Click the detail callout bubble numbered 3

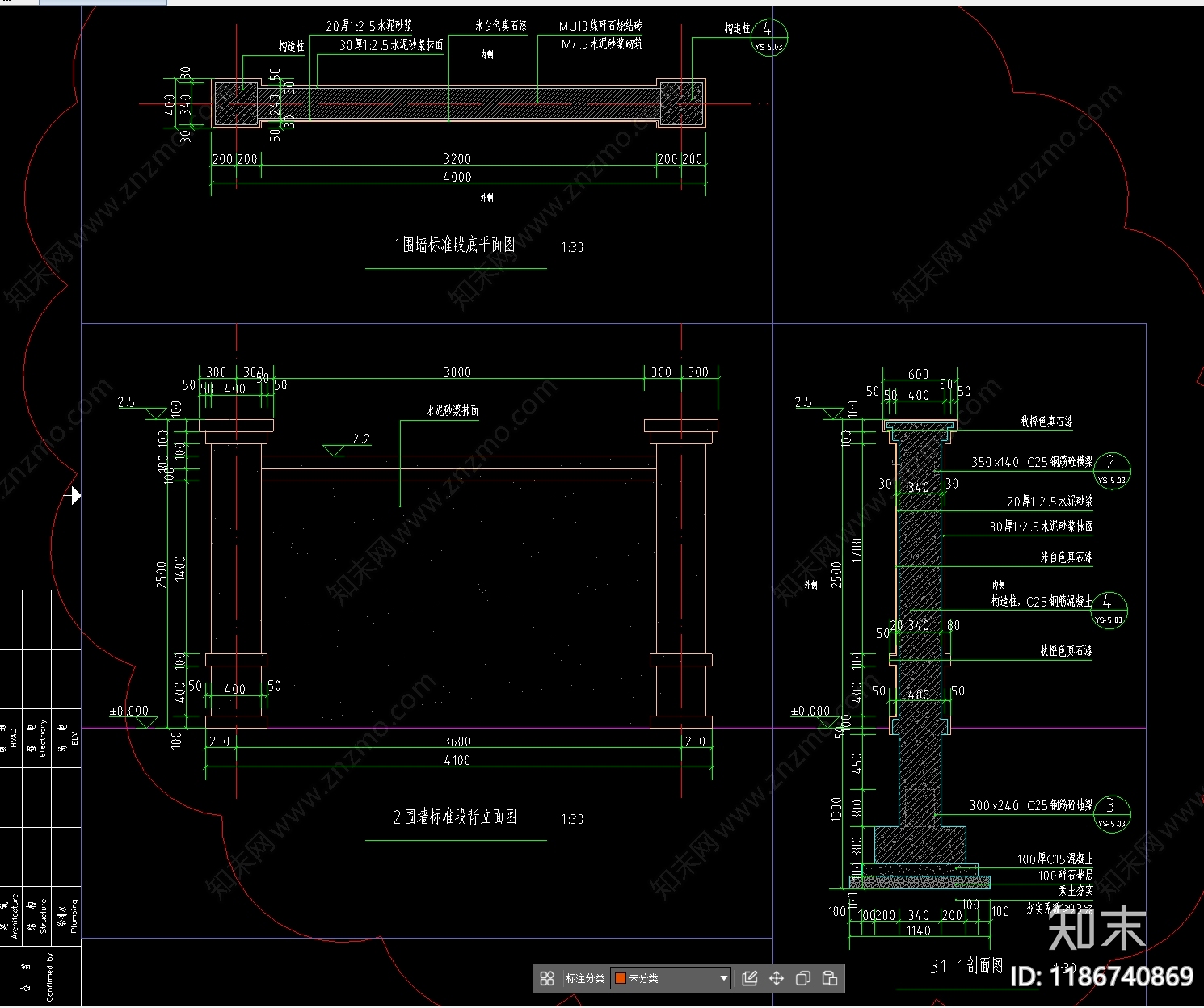coord(1111,813)
